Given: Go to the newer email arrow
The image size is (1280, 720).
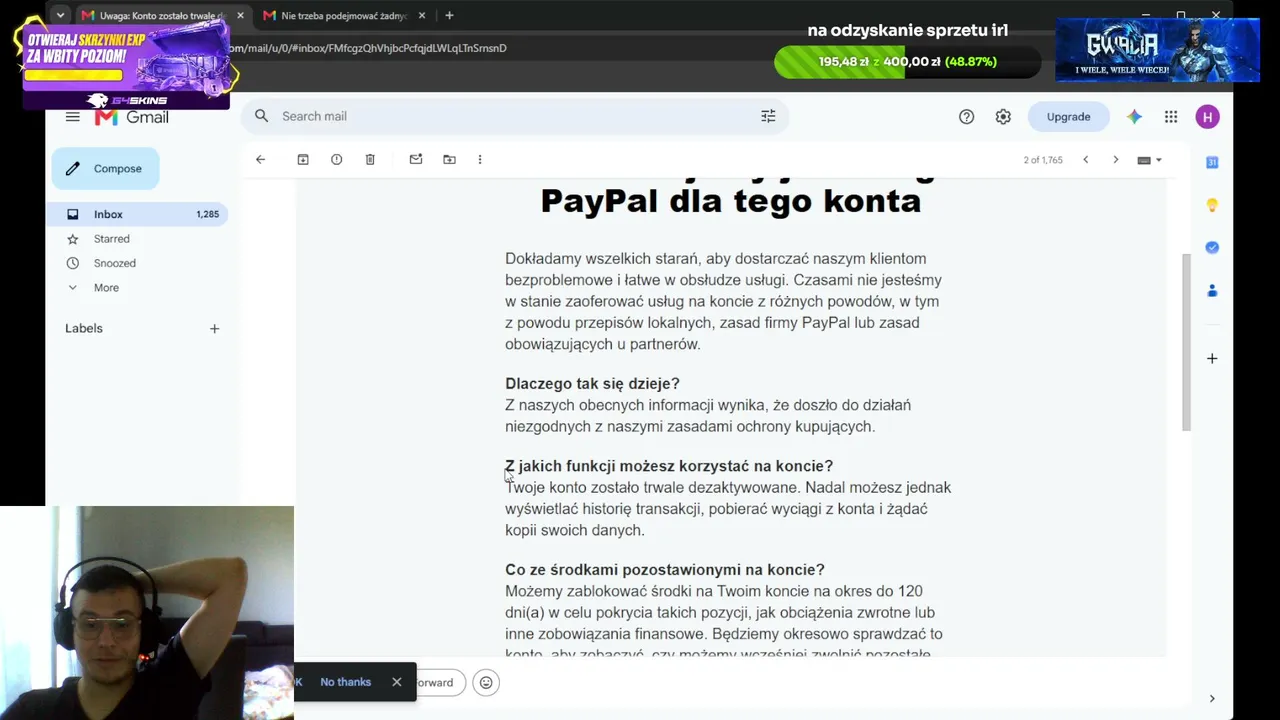Looking at the screenshot, I should (x=1085, y=160).
